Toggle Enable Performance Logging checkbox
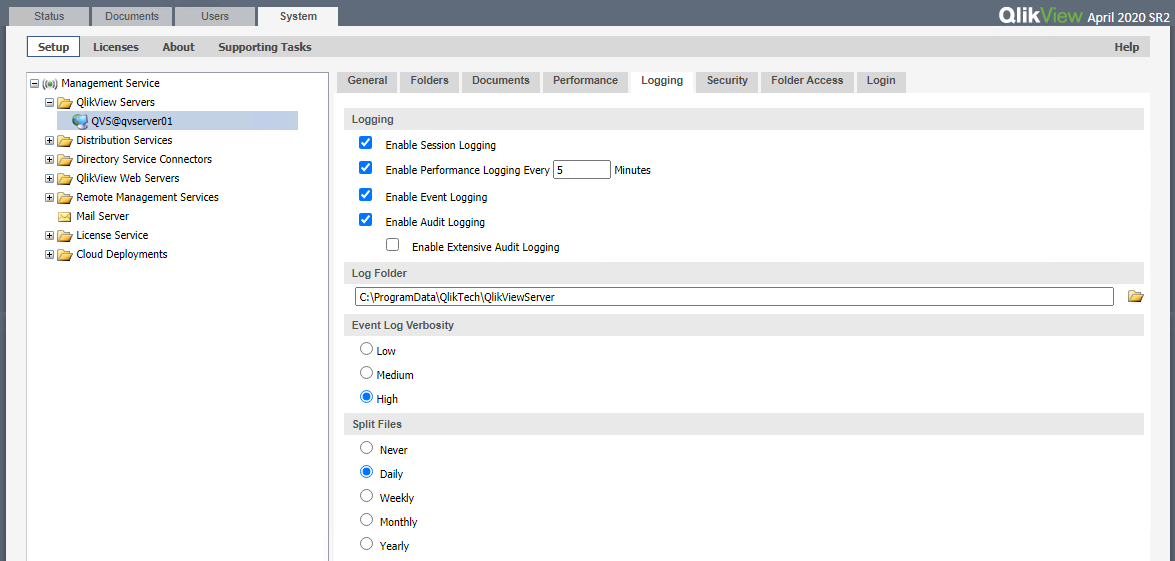 click(366, 168)
